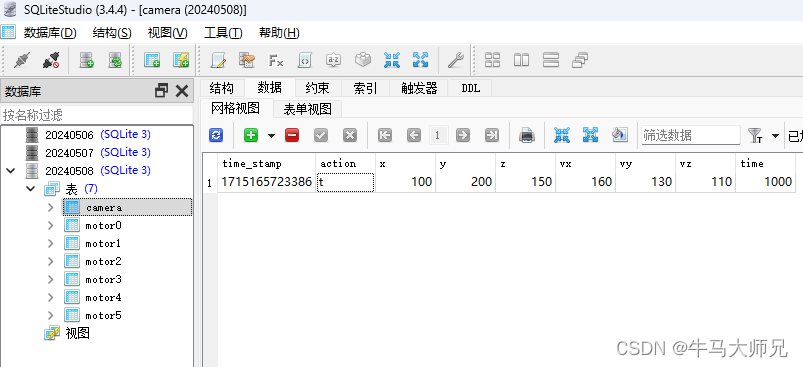Screen dimensions: 803x367
Task: Open the SQL editor toolbar icon
Action: tap(219, 60)
